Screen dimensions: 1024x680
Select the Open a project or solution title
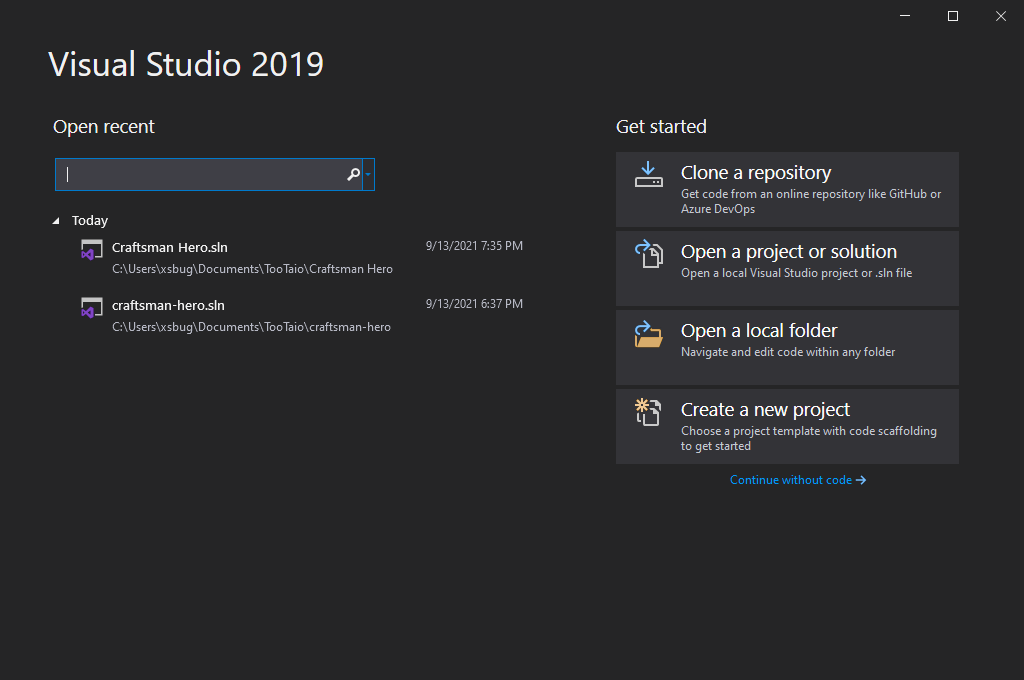point(788,252)
